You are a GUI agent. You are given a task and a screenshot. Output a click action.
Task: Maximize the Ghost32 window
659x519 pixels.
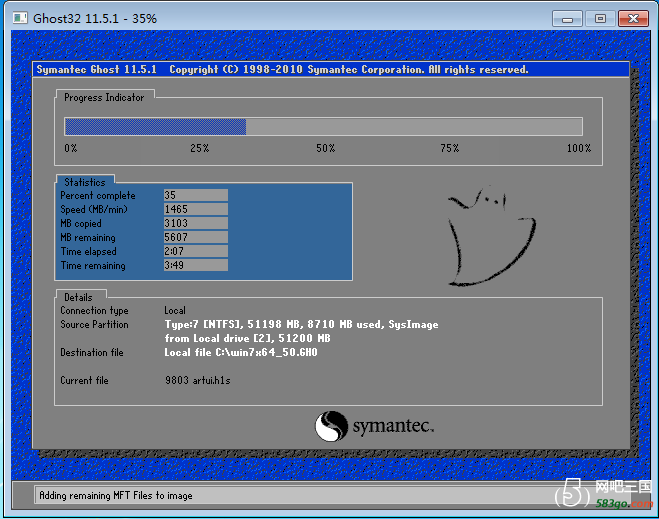tap(600, 19)
